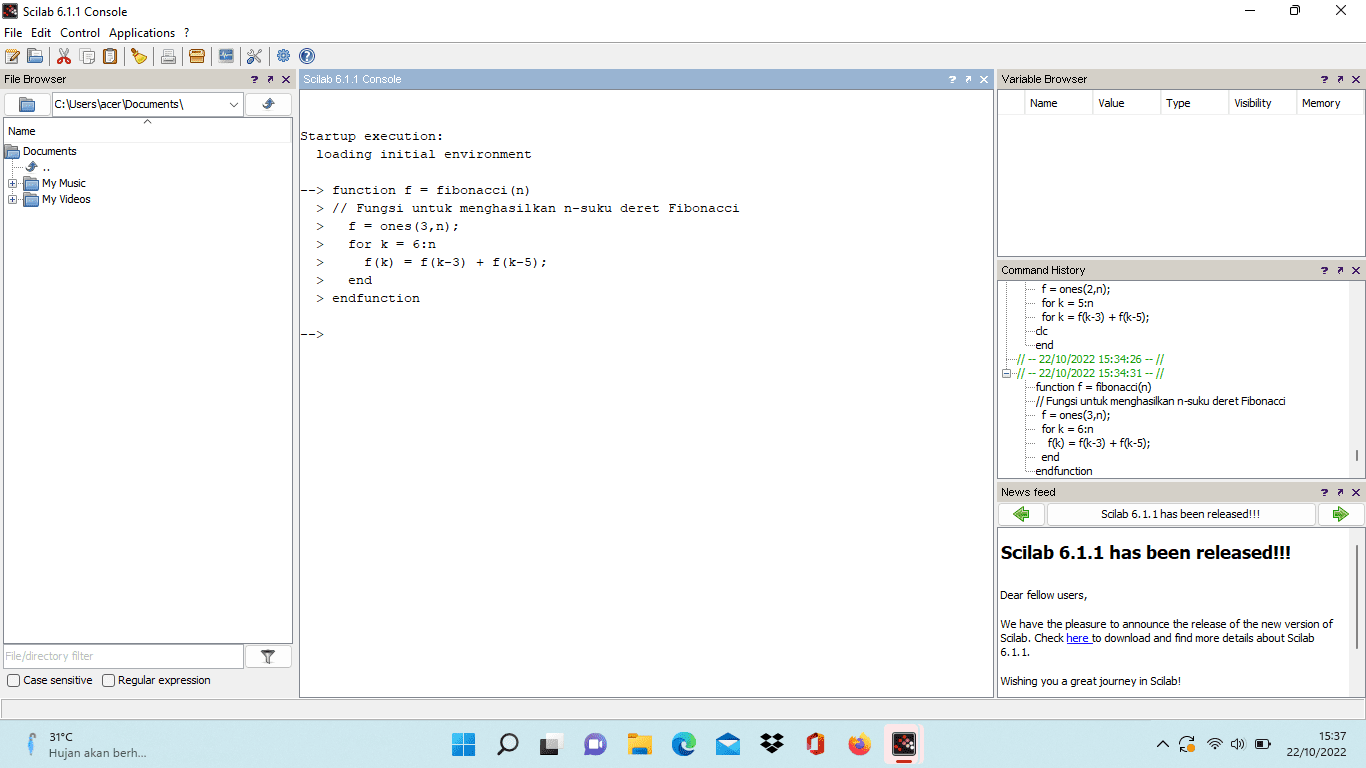Viewport: 1366px width, 768px height.
Task: Clear the console with broom icon
Action: pos(139,56)
